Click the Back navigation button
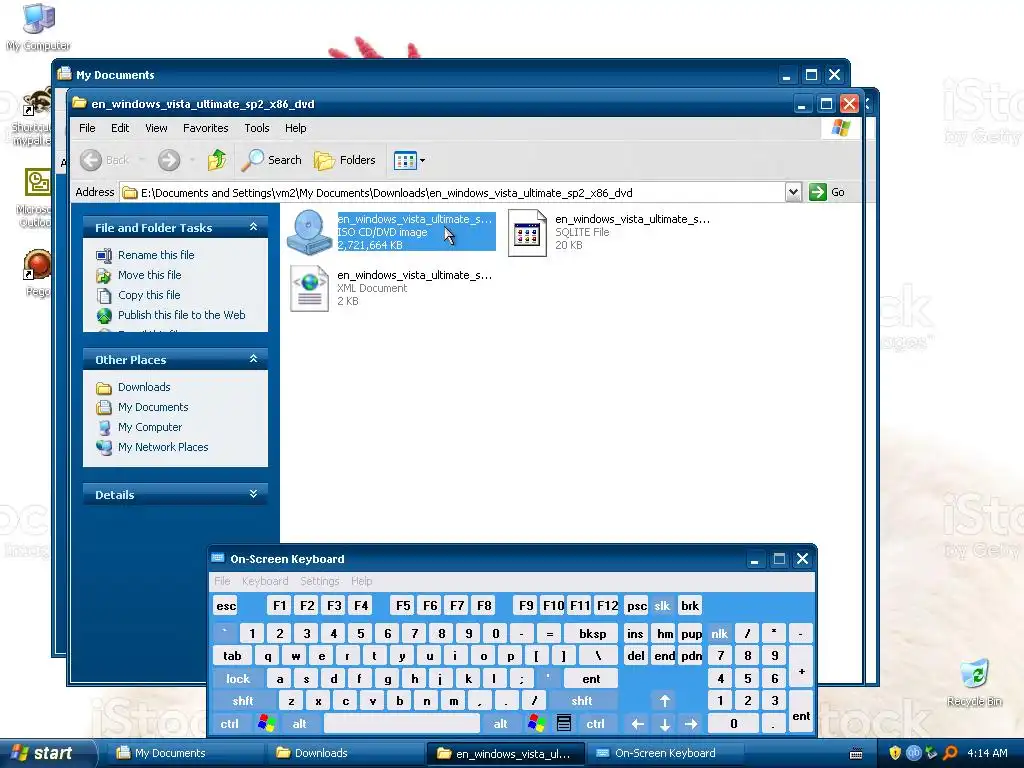 [x=105, y=160]
